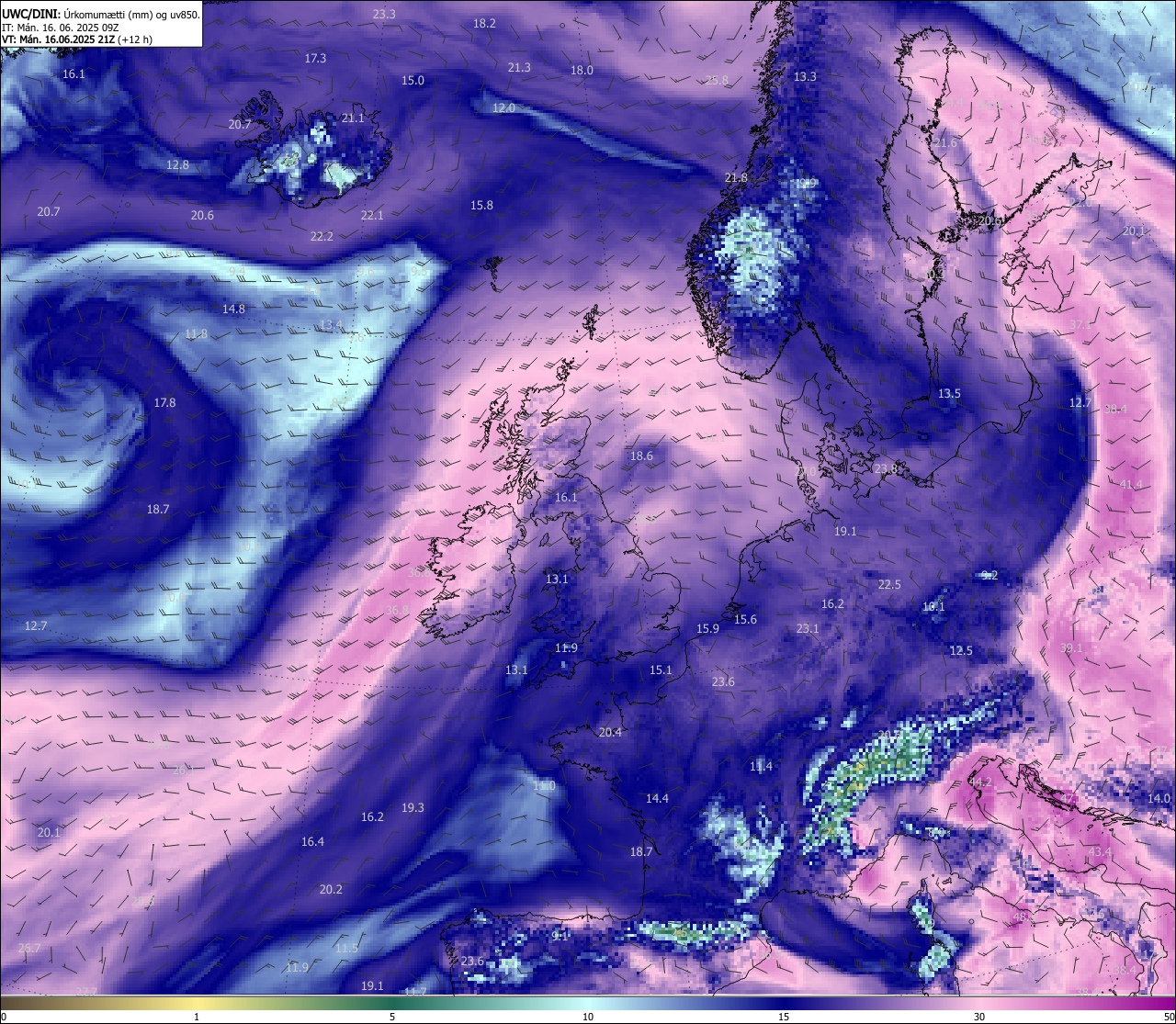Click the 23.8 value near Denmark
The image size is (1176, 1024).
(x=886, y=468)
